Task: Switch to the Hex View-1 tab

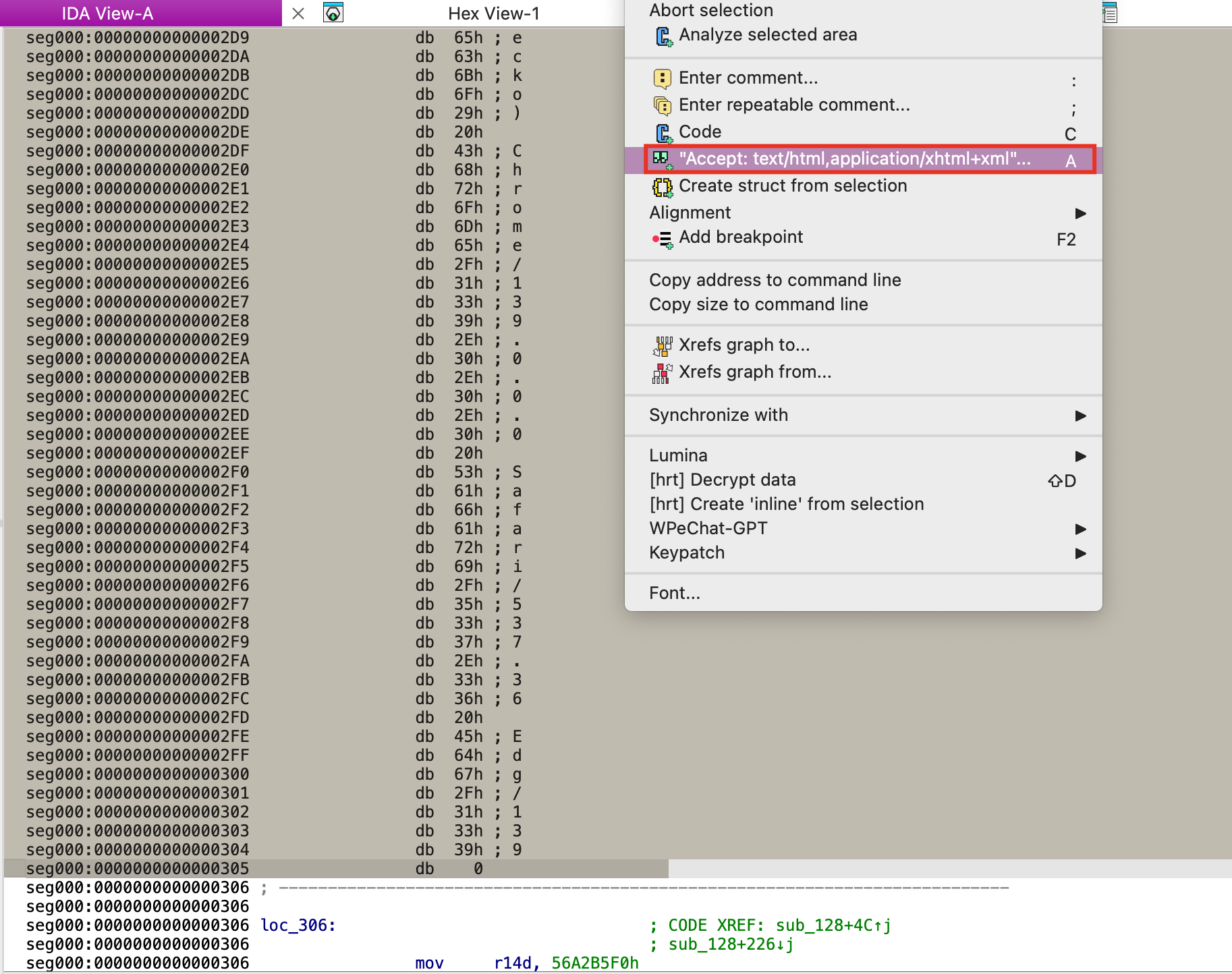Action: tap(493, 13)
